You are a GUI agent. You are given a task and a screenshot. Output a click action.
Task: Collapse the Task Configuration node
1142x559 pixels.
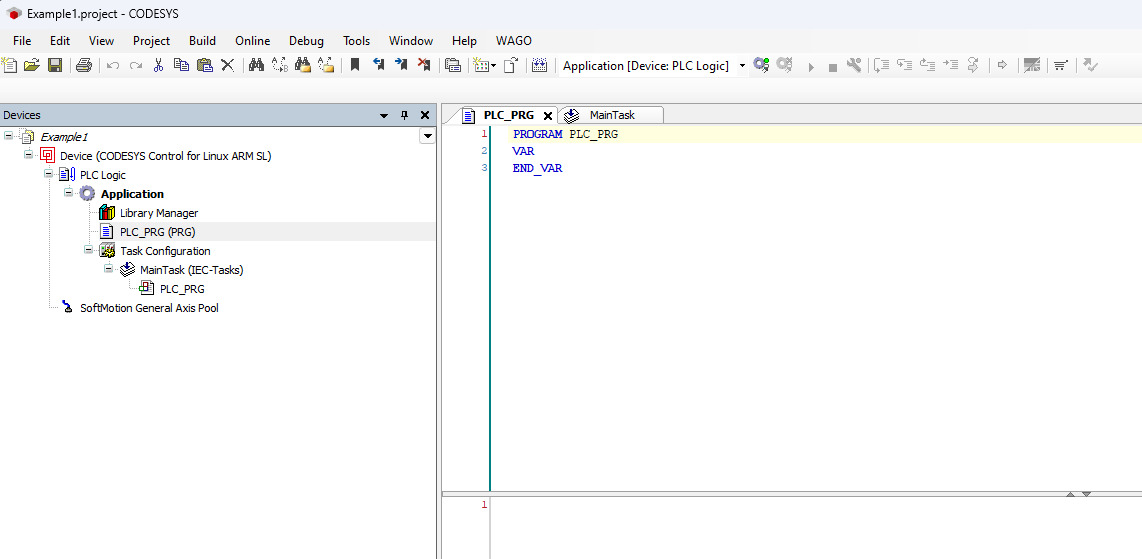tap(89, 250)
